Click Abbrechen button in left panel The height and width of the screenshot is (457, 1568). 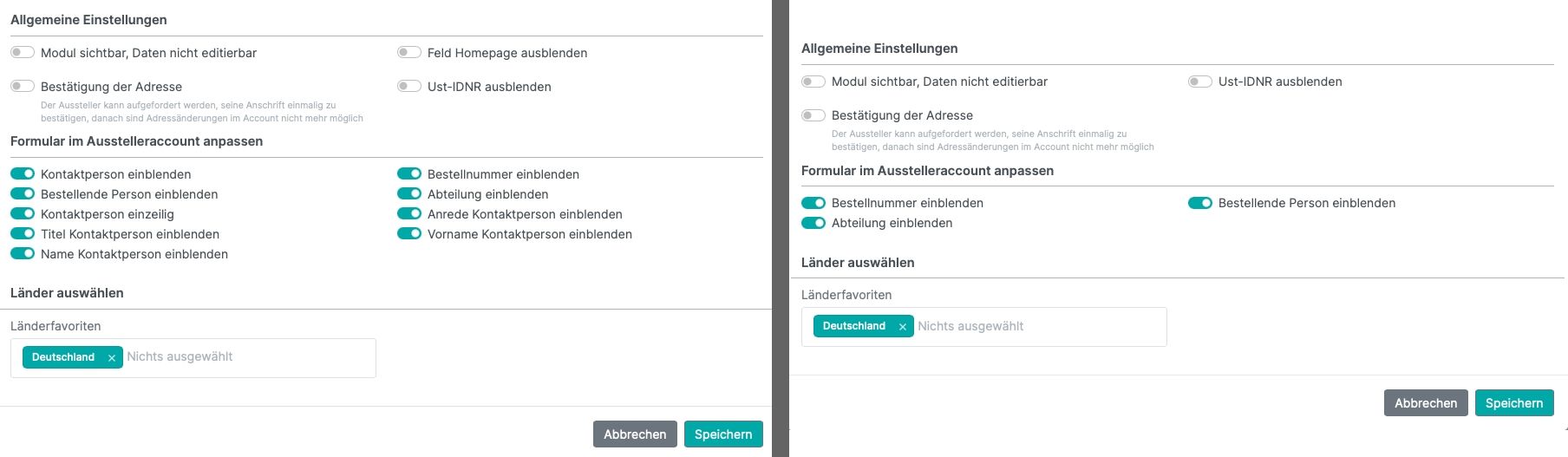point(635,434)
